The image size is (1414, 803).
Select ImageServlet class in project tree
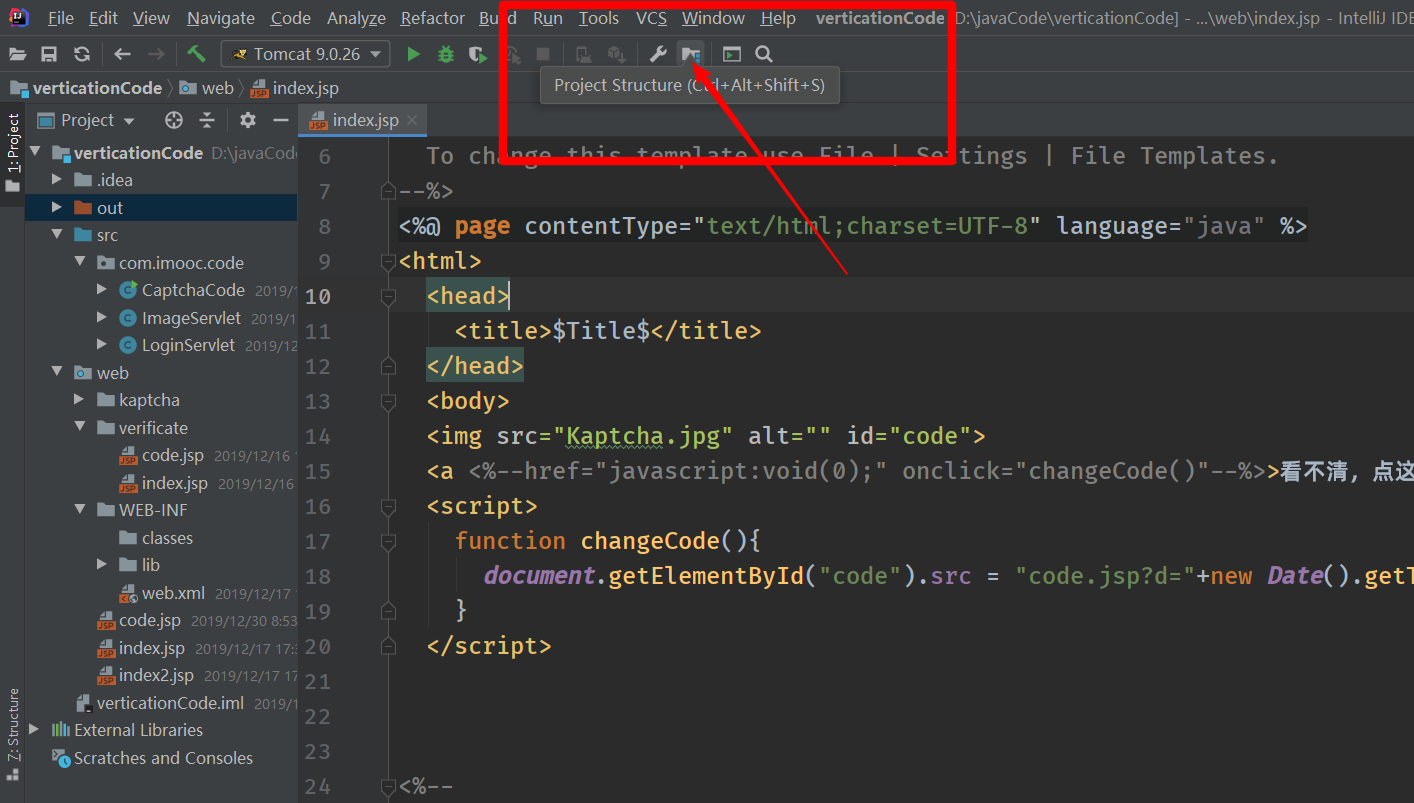(191, 318)
